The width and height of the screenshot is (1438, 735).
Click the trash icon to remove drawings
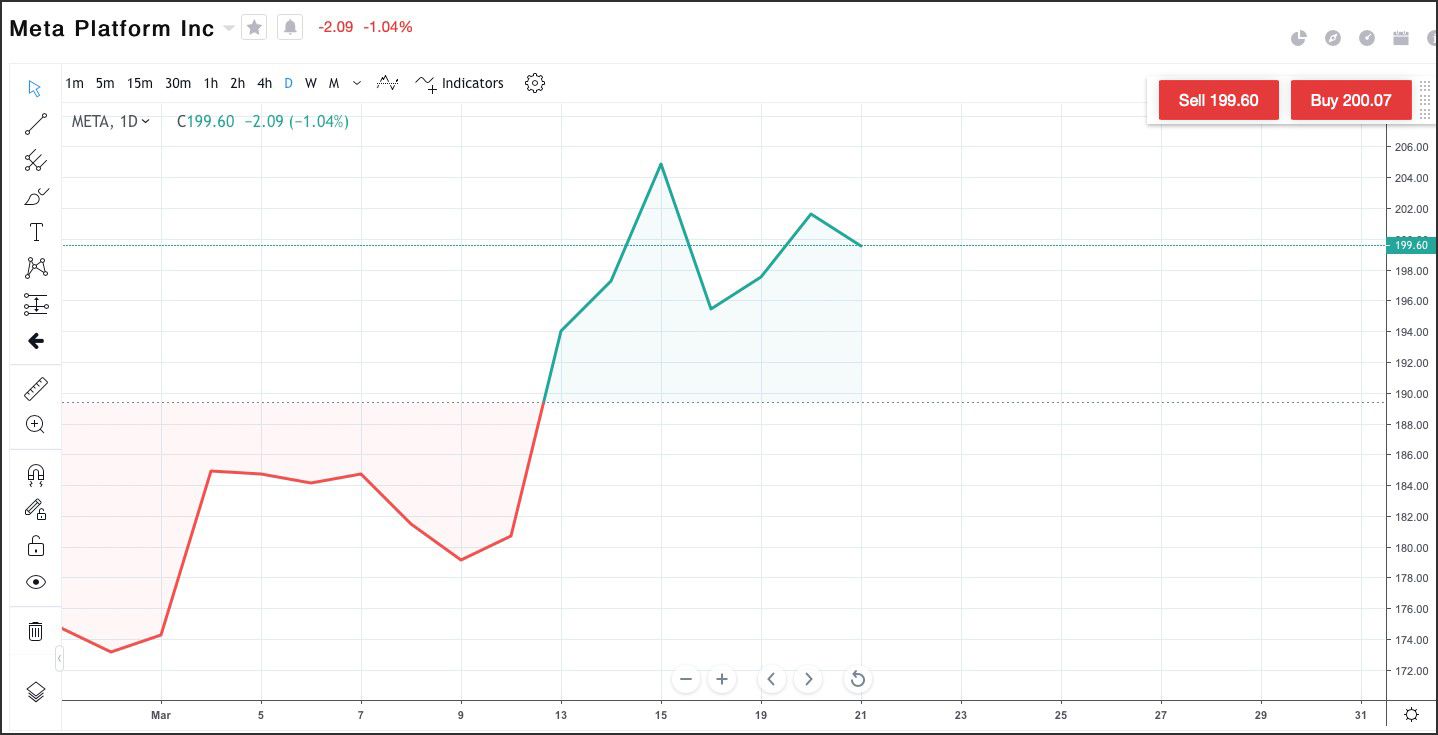tap(36, 631)
